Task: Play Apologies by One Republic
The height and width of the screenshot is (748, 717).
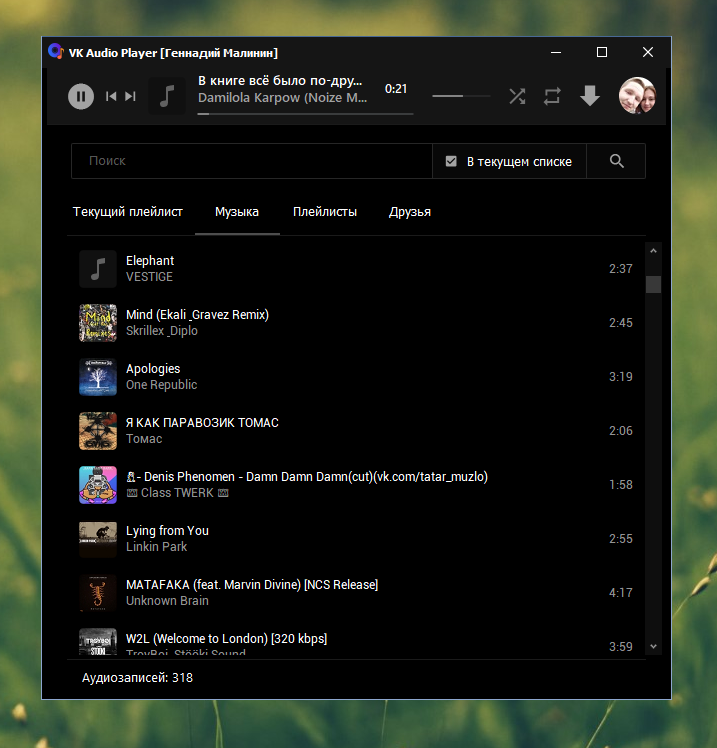Action: [x=356, y=376]
